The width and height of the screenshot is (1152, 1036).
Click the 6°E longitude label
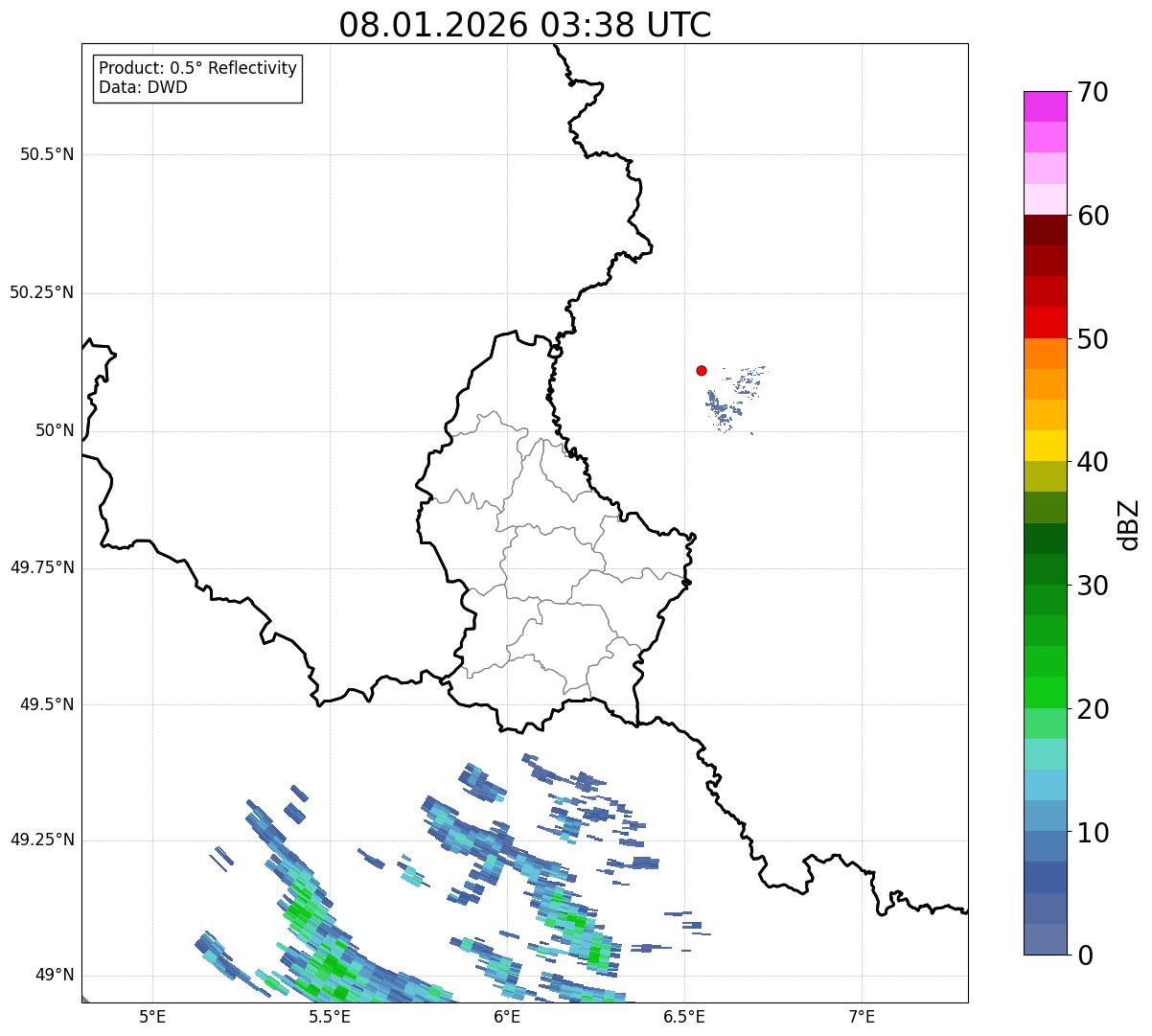point(507,1017)
